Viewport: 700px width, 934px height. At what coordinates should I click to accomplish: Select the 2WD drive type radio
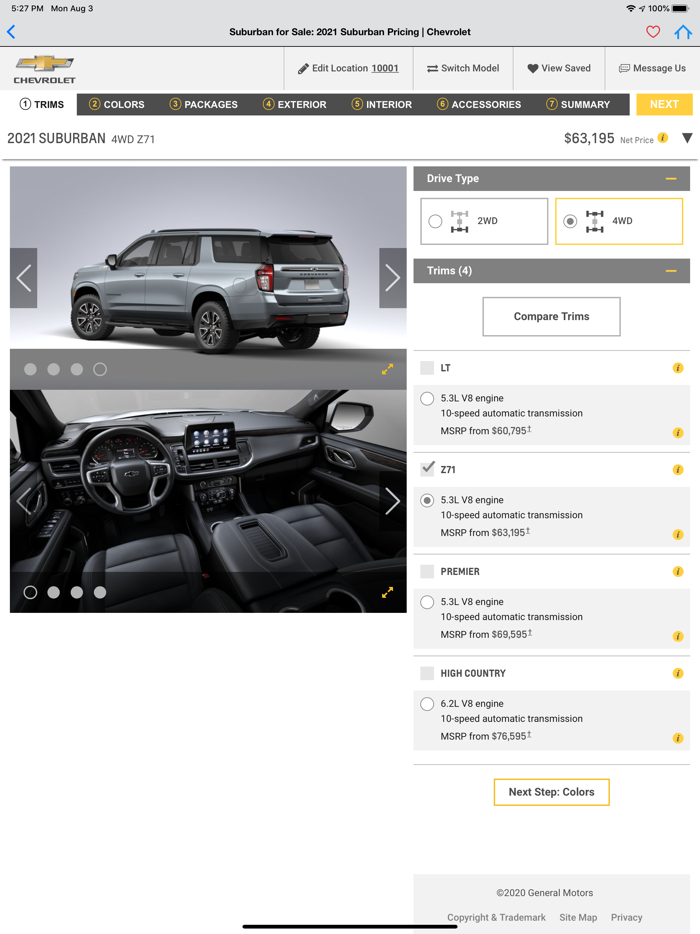coord(435,221)
